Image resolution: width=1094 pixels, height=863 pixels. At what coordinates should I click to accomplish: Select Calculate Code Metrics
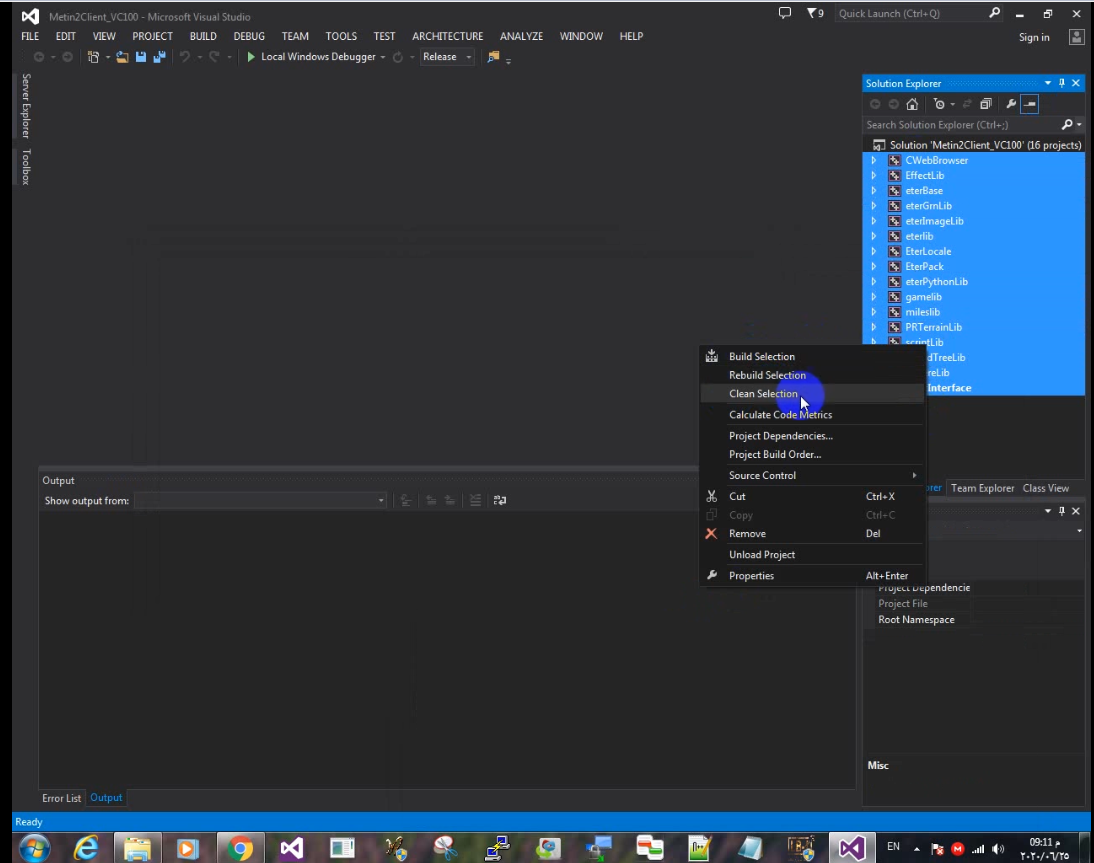click(813, 414)
